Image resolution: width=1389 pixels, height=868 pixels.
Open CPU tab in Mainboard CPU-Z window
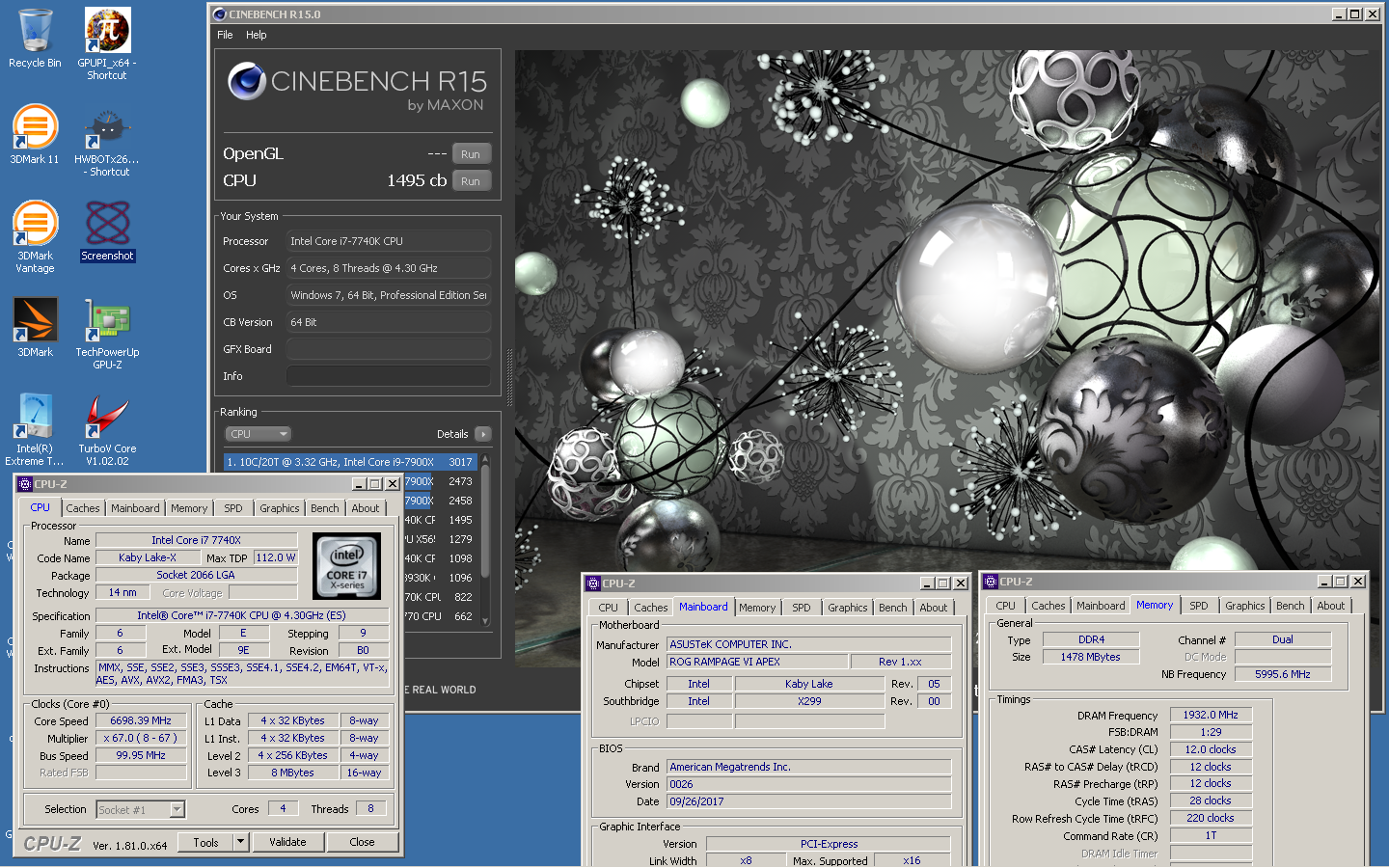pos(608,608)
